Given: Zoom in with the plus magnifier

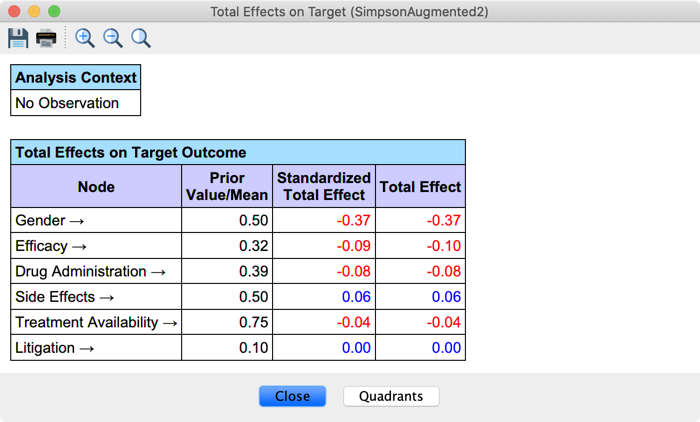Looking at the screenshot, I should point(85,38).
